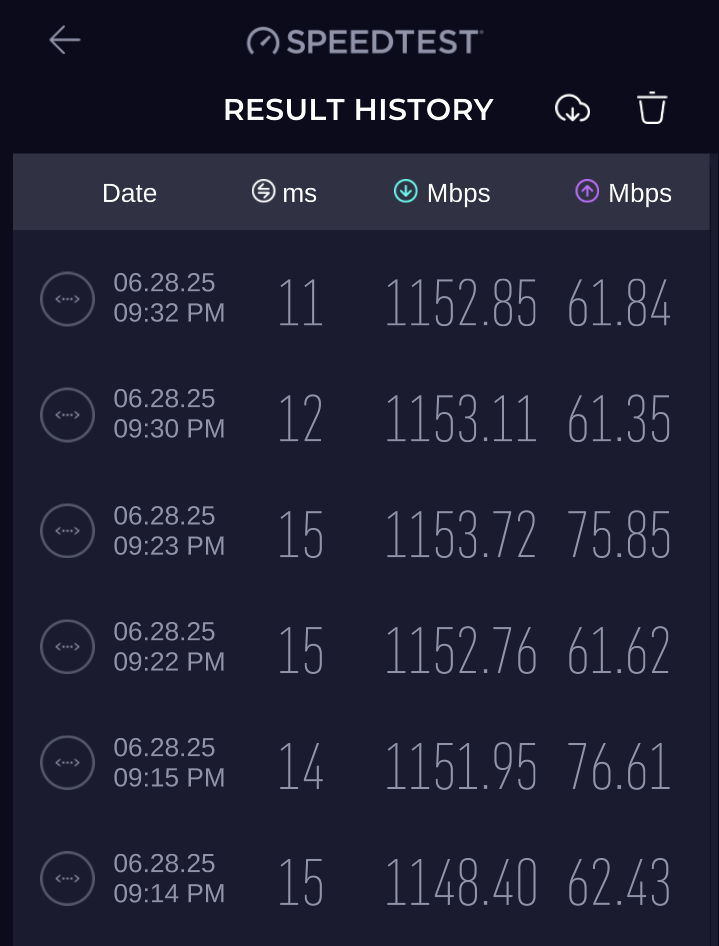Click connection icon for 09:15 PM result
719x946 pixels.
[x=68, y=763]
